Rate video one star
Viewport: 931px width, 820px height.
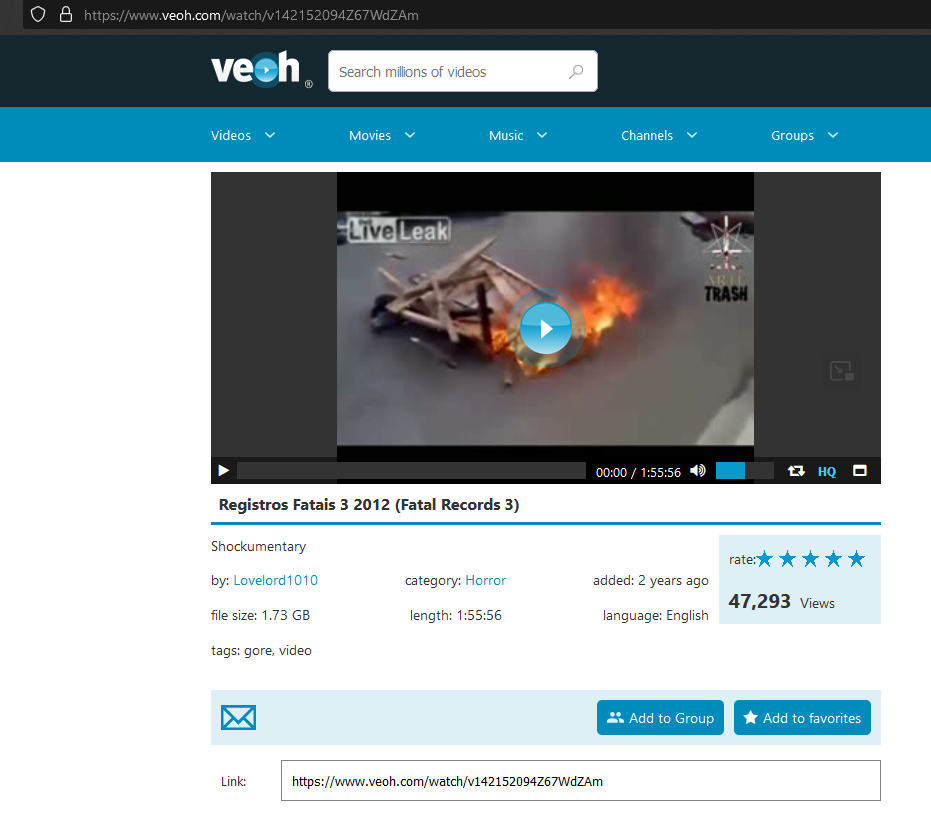tap(765, 559)
